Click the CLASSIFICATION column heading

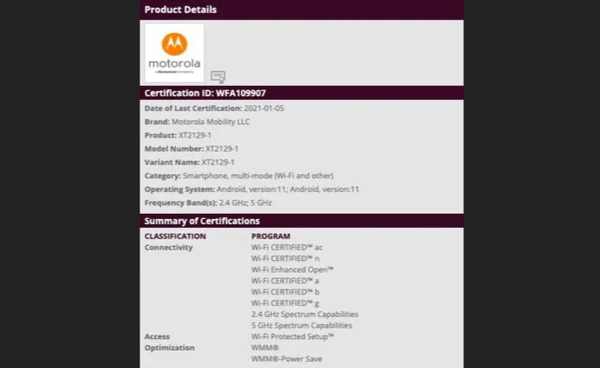click(x=175, y=236)
